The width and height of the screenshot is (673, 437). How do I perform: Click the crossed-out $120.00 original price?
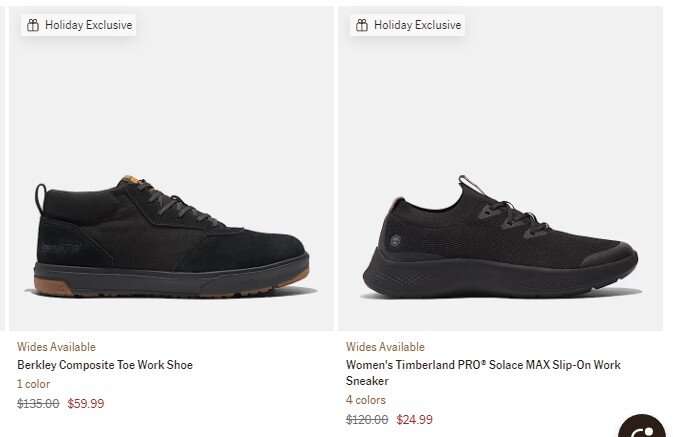(x=367, y=420)
